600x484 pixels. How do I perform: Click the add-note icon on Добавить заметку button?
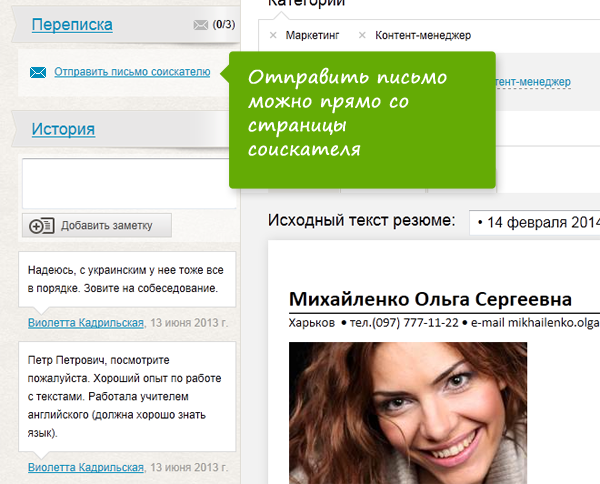coord(42,226)
